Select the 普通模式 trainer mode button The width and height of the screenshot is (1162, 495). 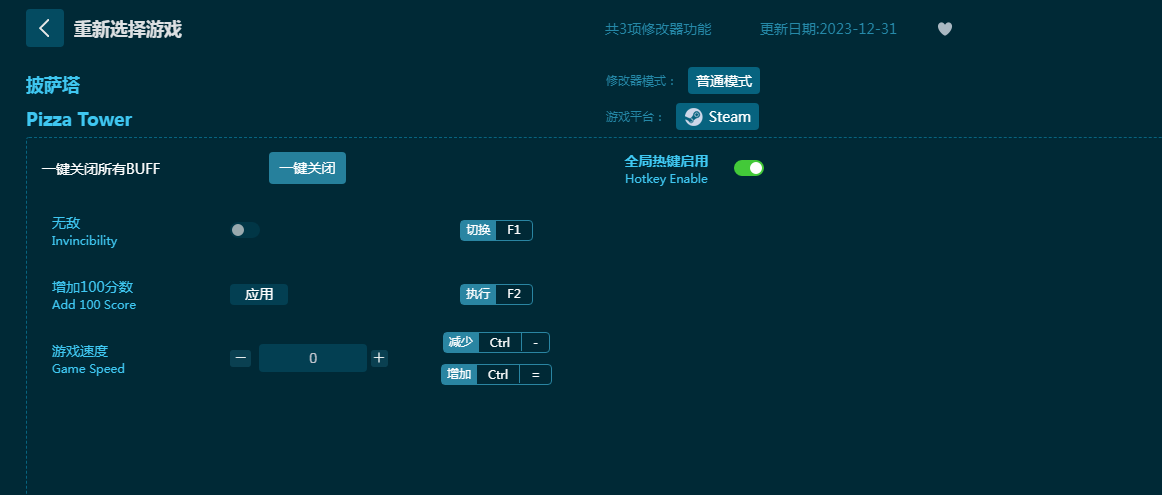(723, 82)
